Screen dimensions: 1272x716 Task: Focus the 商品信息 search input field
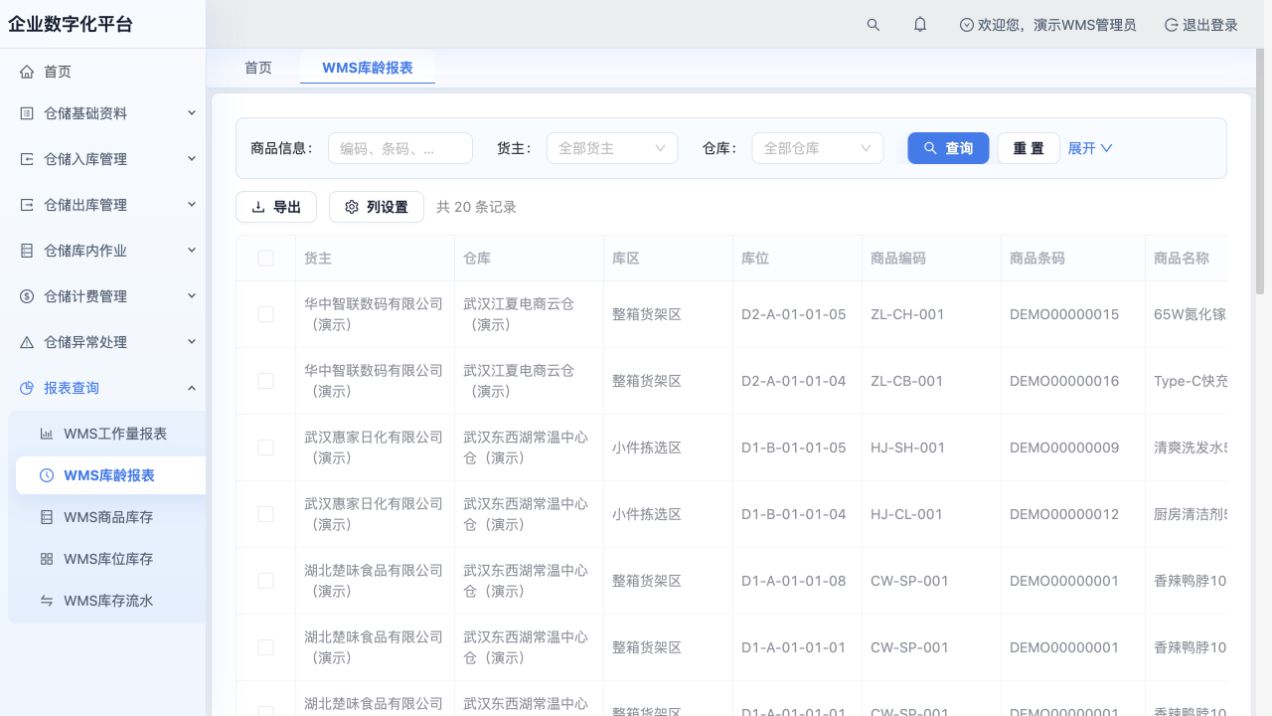400,148
